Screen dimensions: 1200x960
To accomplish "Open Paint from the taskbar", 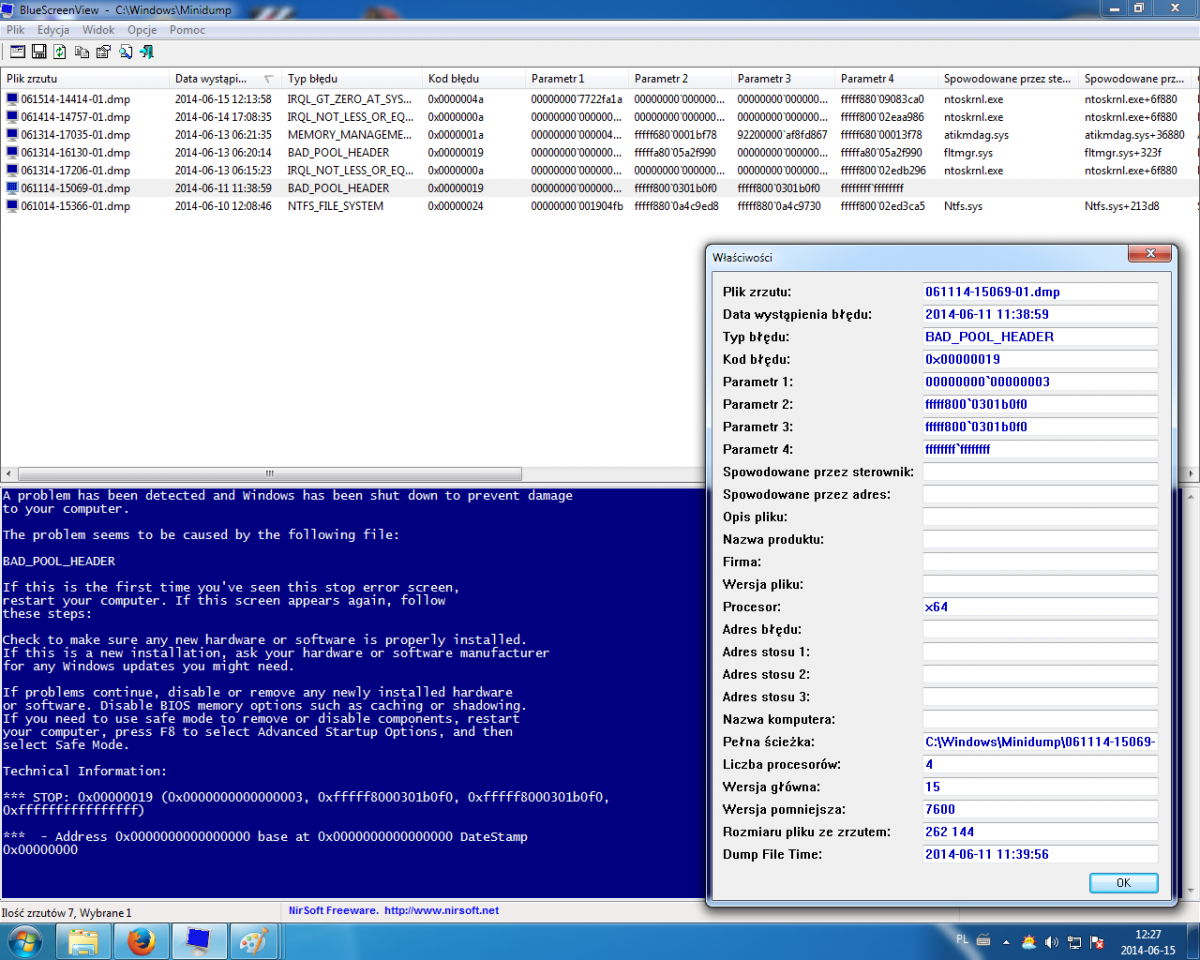I will [255, 941].
